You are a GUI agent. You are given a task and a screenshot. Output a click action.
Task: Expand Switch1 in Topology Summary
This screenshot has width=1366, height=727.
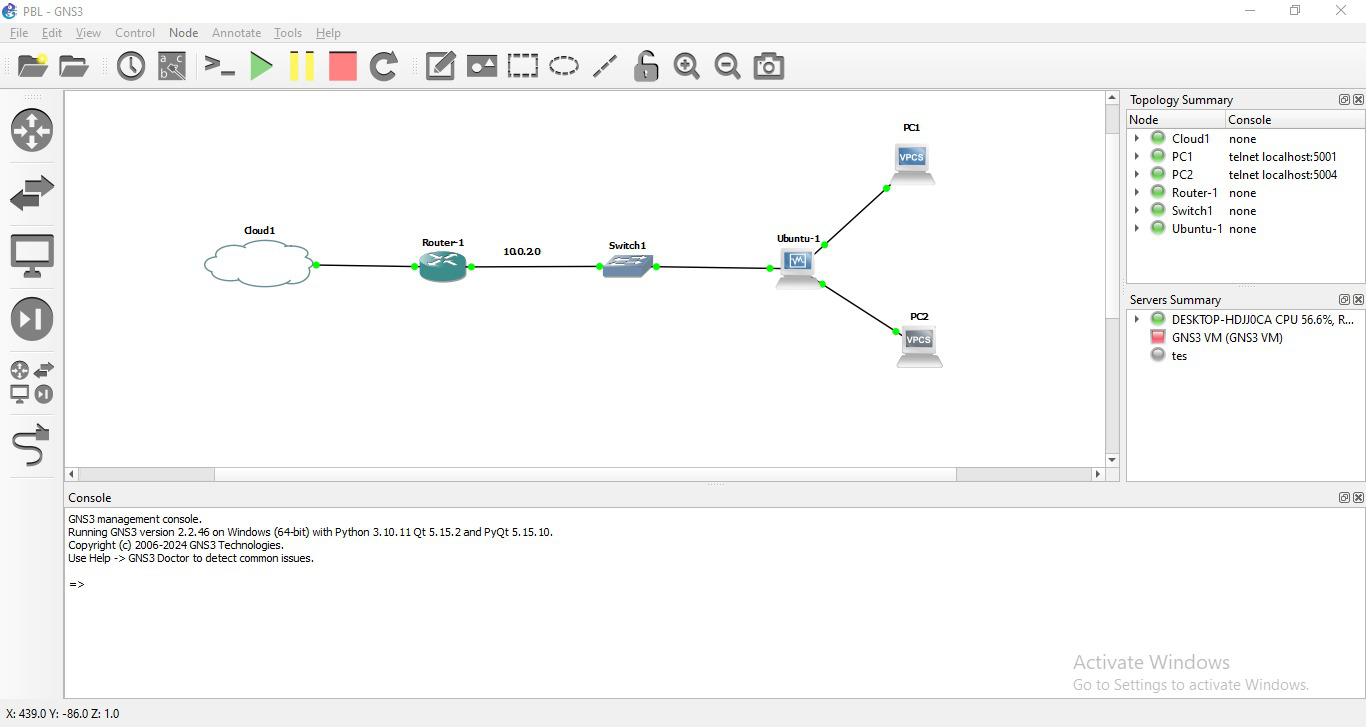tap(1137, 211)
